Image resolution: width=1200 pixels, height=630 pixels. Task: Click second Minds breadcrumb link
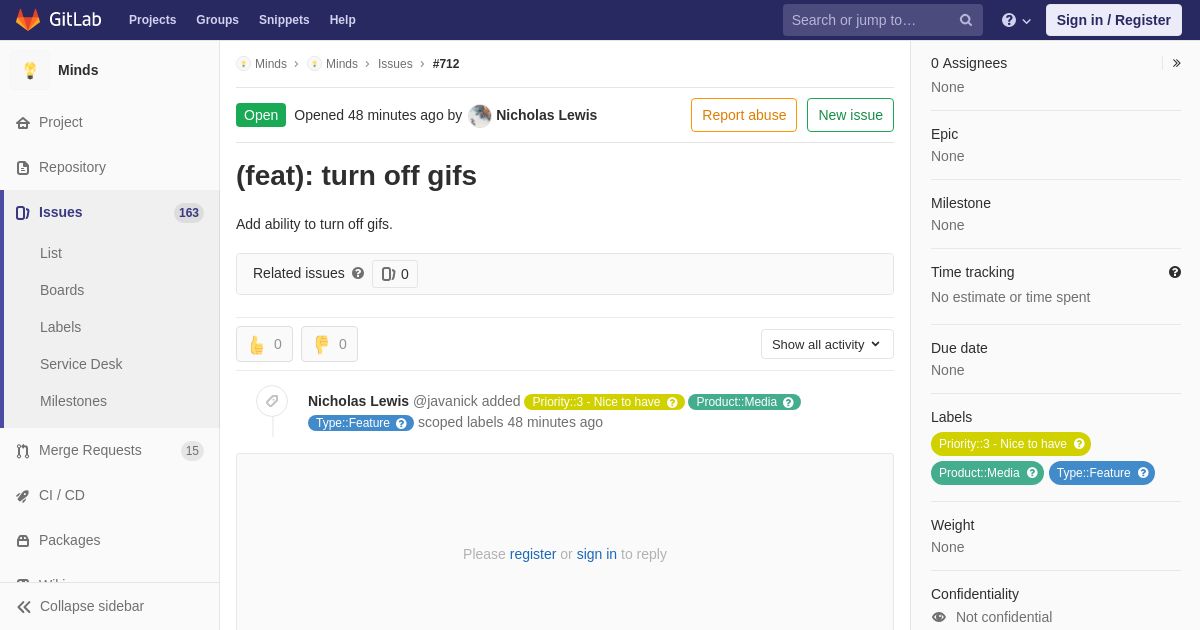pyautogui.click(x=342, y=64)
